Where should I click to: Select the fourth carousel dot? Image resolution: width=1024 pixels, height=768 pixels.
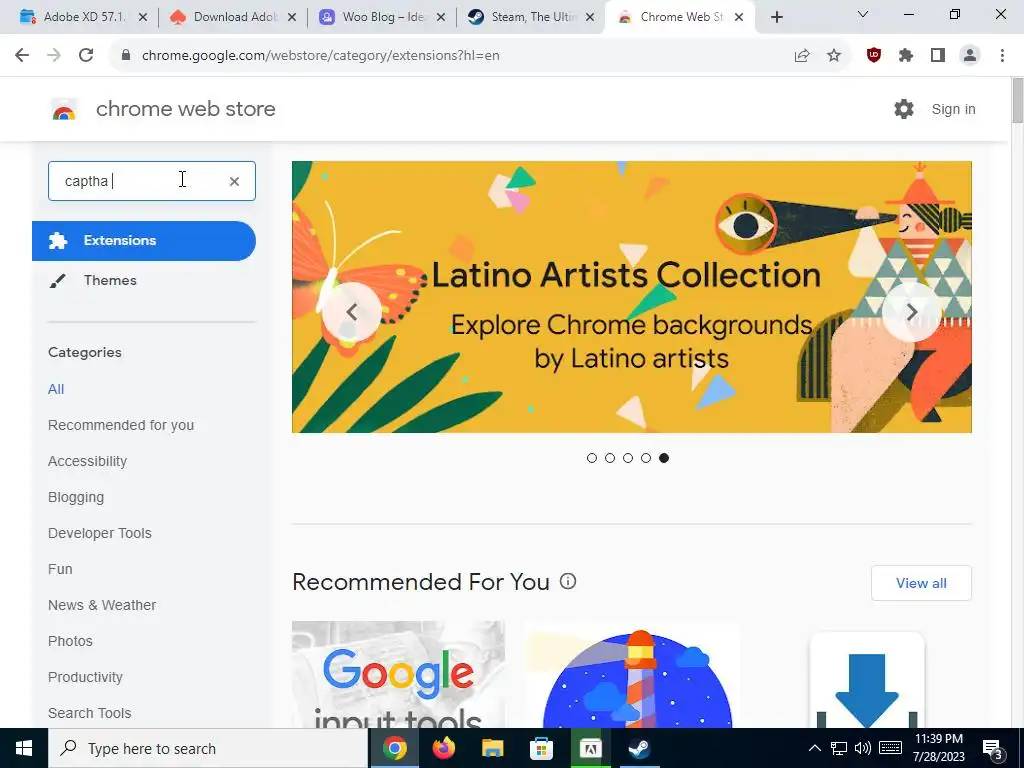[646, 458]
